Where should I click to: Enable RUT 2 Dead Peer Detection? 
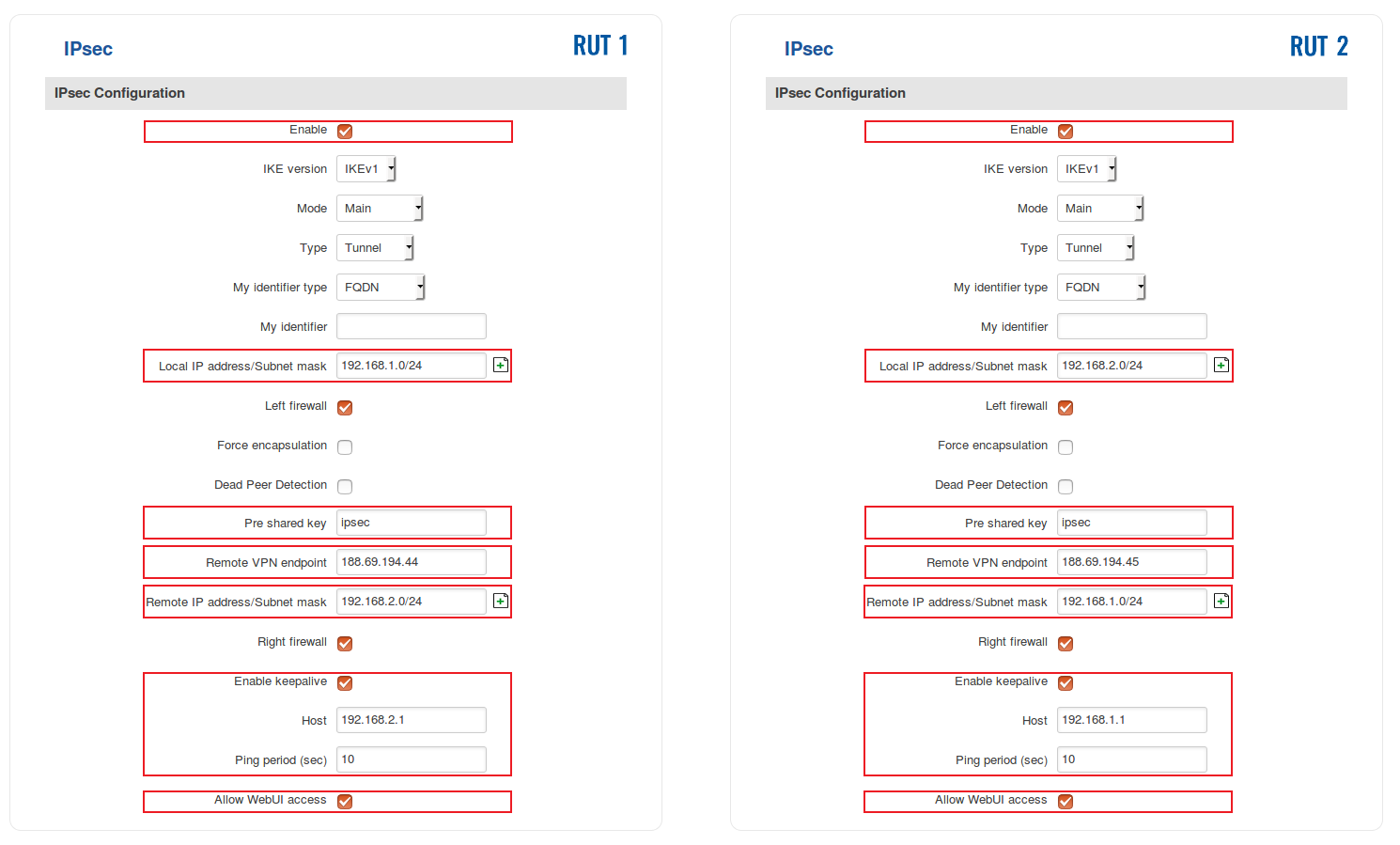(x=1066, y=487)
